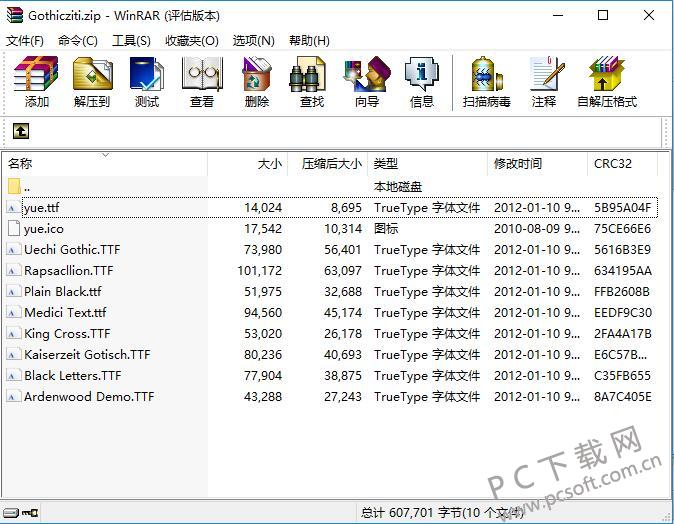Click font icon beside Medici Text.ttf
Viewport: 674px width, 524px height.
(13, 313)
